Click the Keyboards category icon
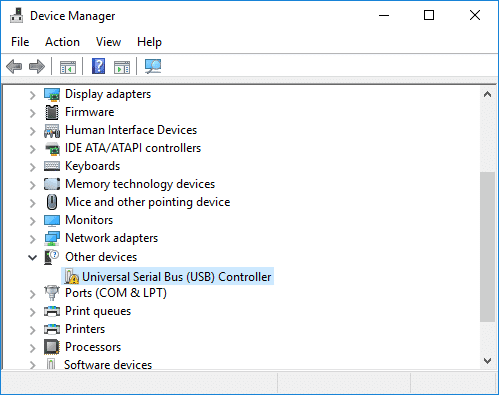The width and height of the screenshot is (499, 395). point(52,166)
